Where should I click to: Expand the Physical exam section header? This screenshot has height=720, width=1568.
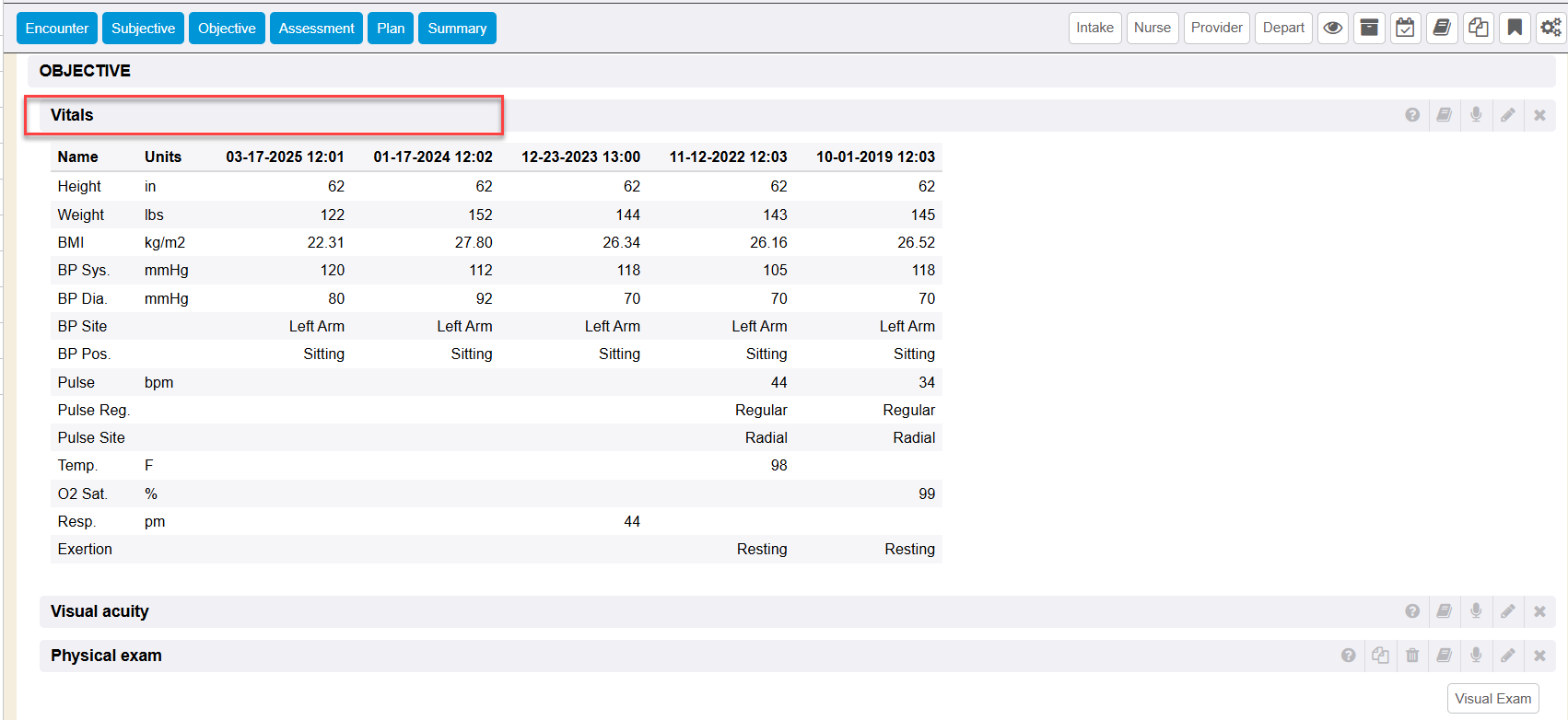point(106,656)
